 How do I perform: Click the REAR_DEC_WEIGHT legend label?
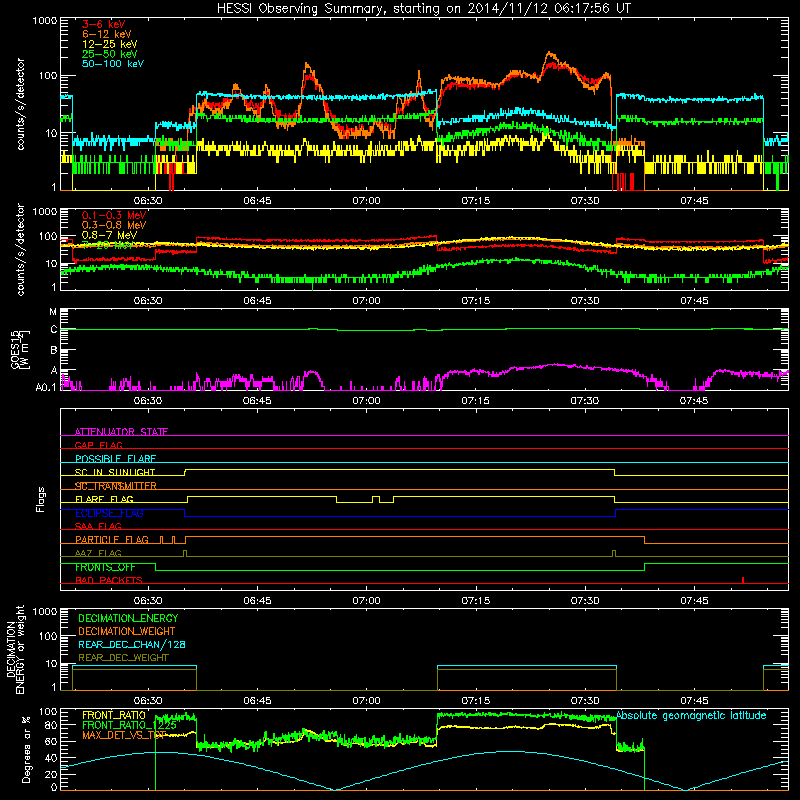123,658
